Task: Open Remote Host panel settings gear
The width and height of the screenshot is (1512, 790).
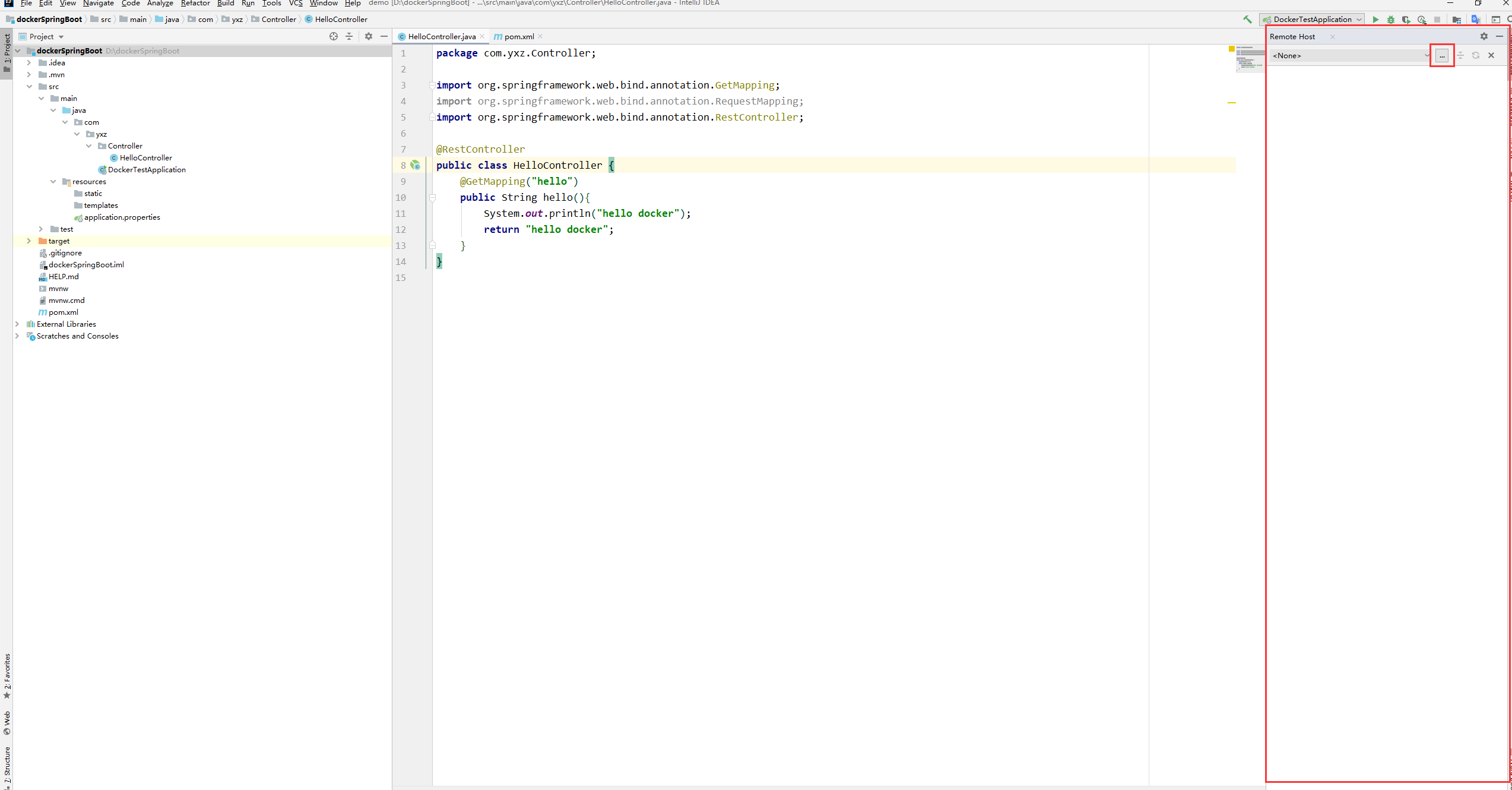Action: (x=1484, y=36)
